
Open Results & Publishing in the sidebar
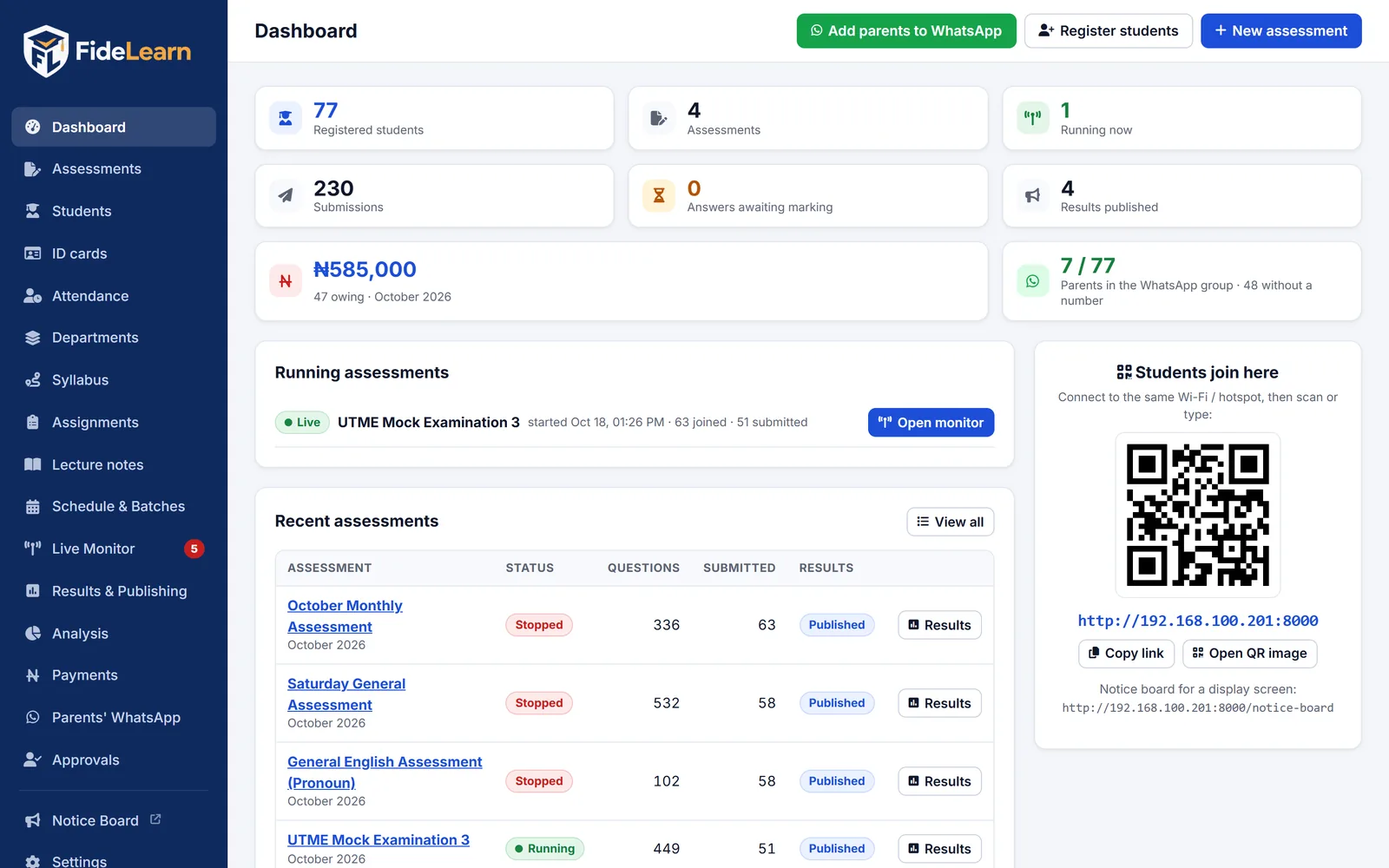click(114, 591)
